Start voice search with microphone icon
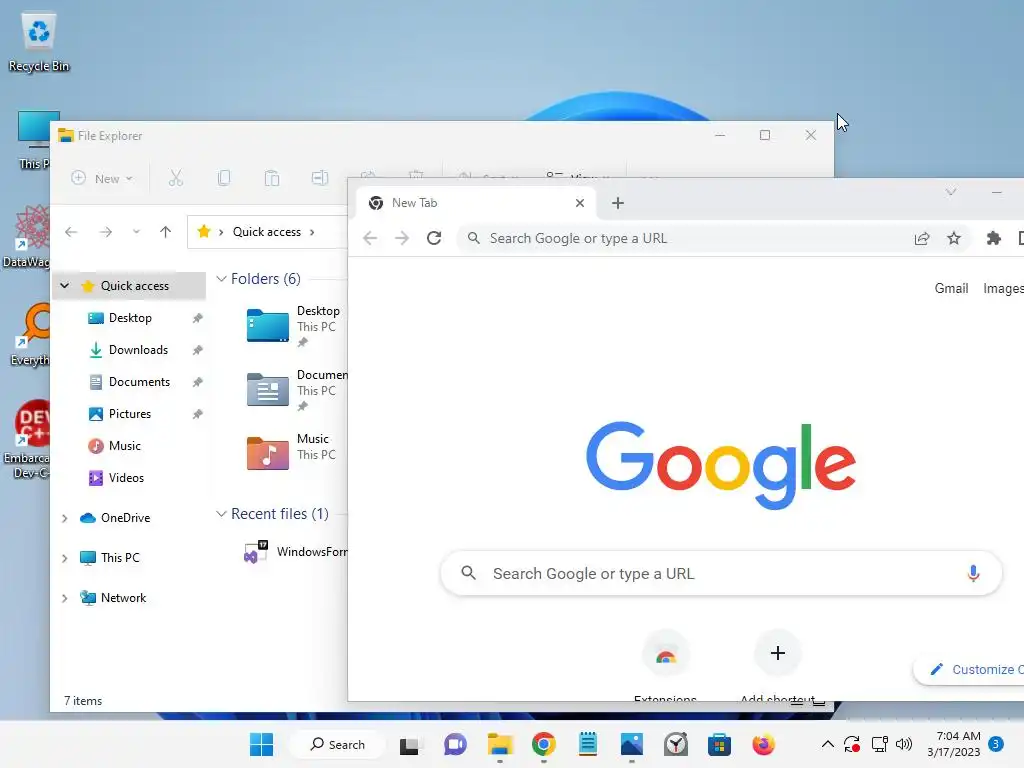 coord(973,573)
